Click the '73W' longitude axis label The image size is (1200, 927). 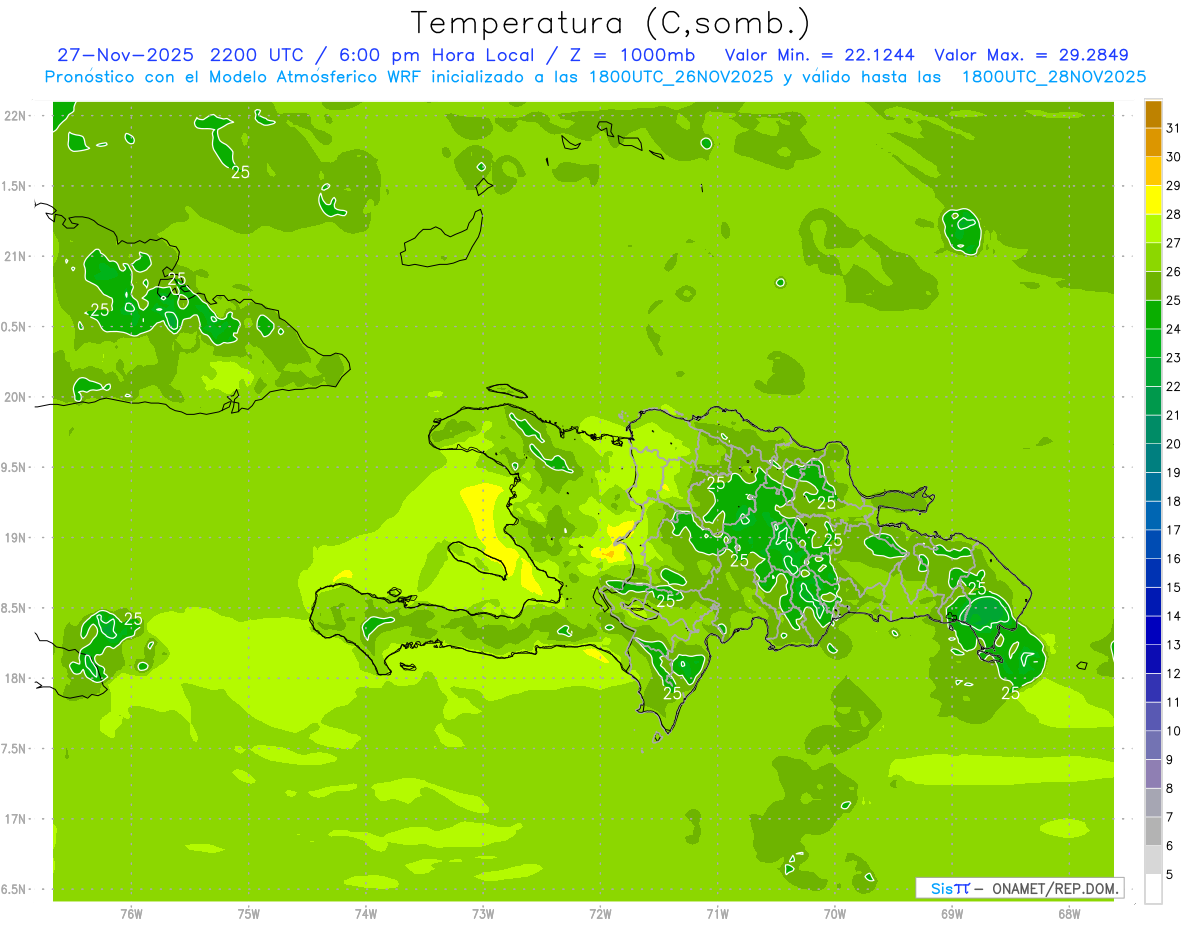click(483, 914)
